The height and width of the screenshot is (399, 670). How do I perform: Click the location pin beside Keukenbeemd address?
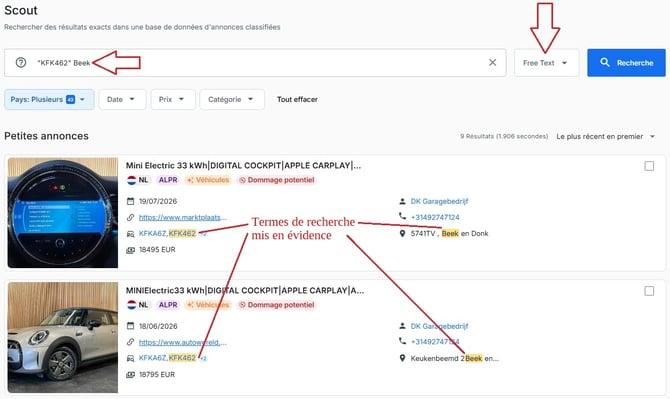coord(402,358)
